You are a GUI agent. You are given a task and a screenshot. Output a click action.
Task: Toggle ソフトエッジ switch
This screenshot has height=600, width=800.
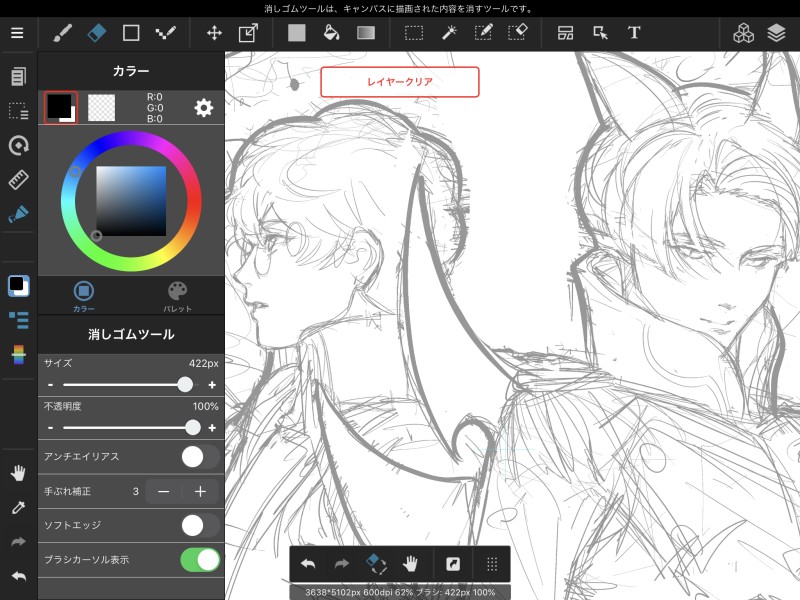coord(200,525)
